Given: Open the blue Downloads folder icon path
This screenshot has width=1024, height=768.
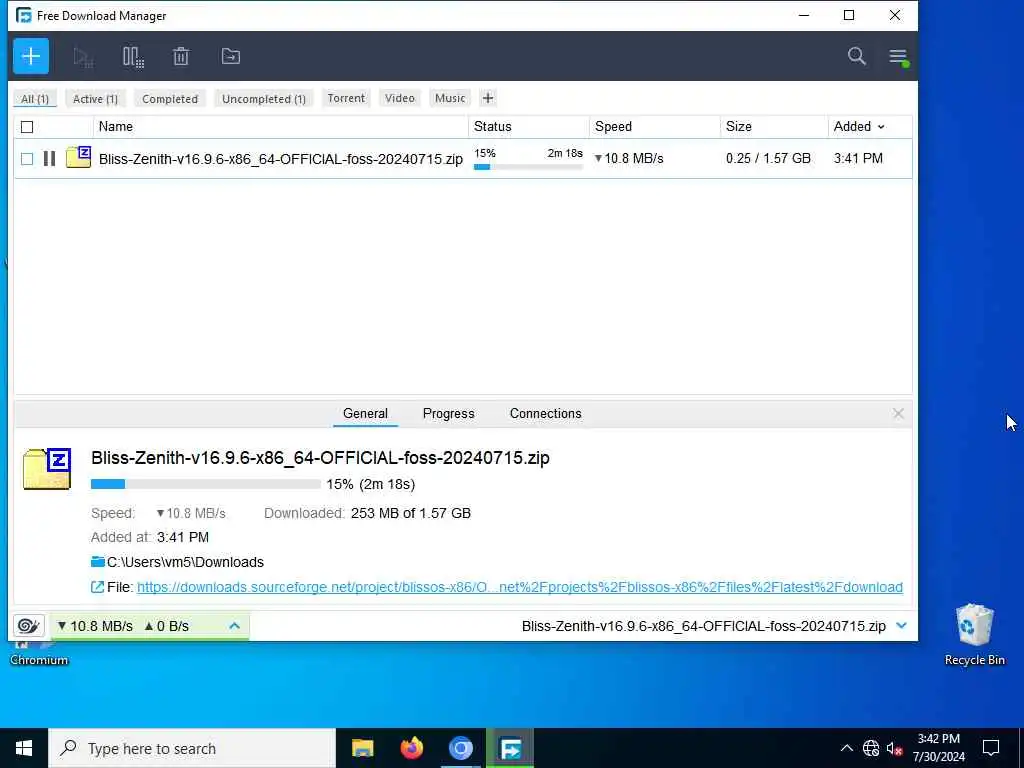Looking at the screenshot, I should [98, 562].
